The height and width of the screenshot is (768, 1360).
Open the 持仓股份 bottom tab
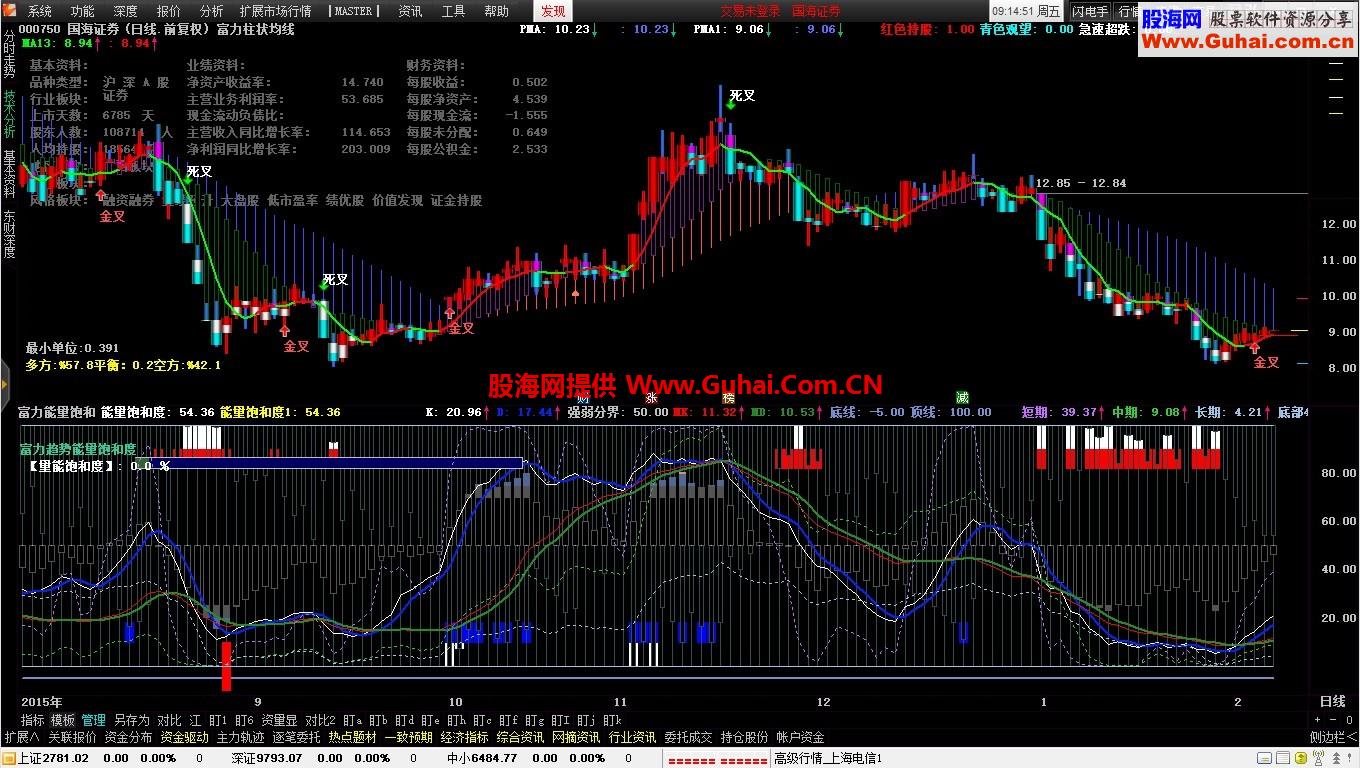click(744, 737)
